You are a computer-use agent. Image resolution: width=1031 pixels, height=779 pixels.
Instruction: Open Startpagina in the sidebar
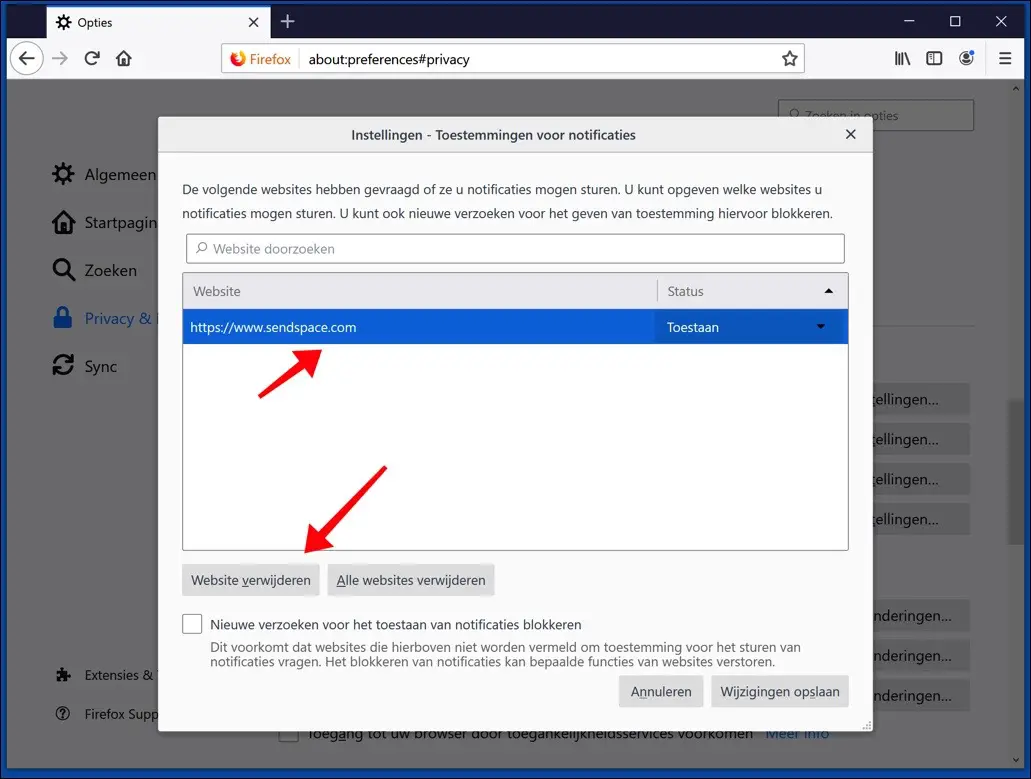click(104, 222)
